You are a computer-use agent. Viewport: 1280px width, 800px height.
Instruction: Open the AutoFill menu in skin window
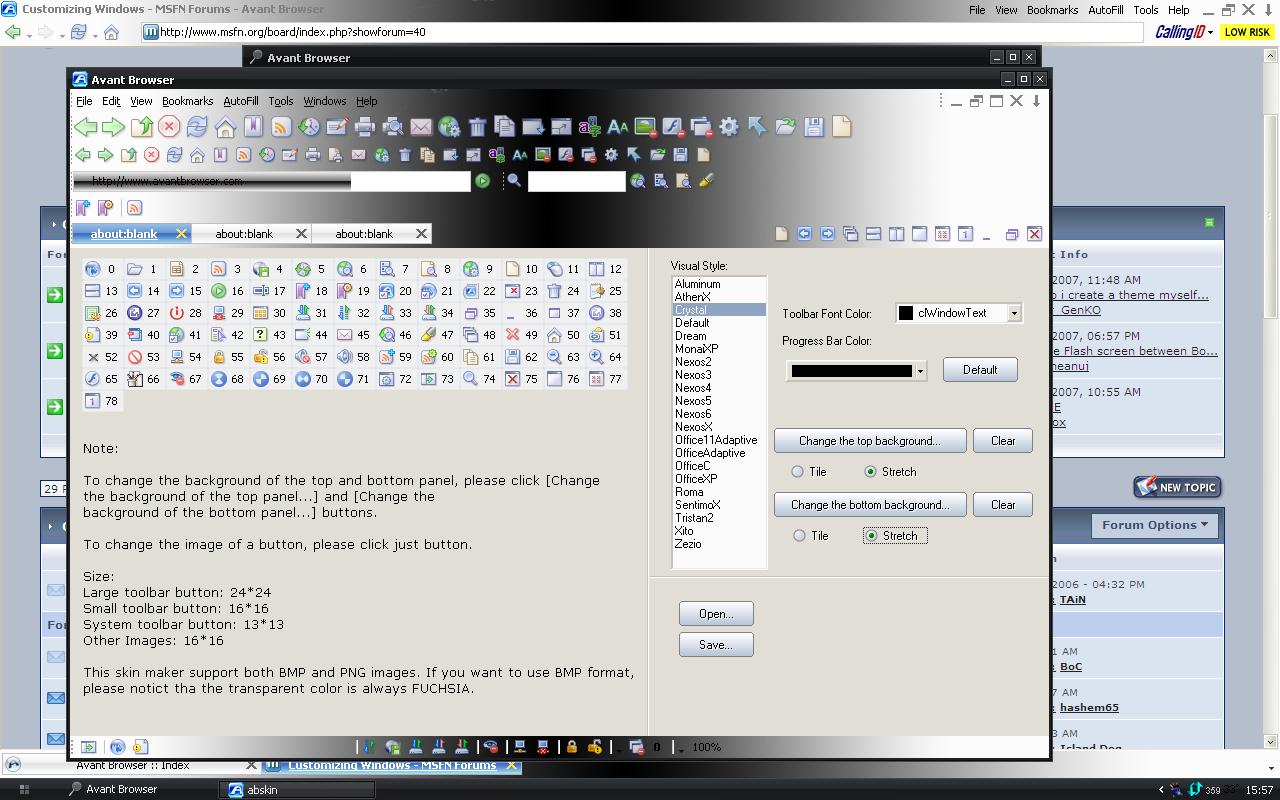coord(241,101)
